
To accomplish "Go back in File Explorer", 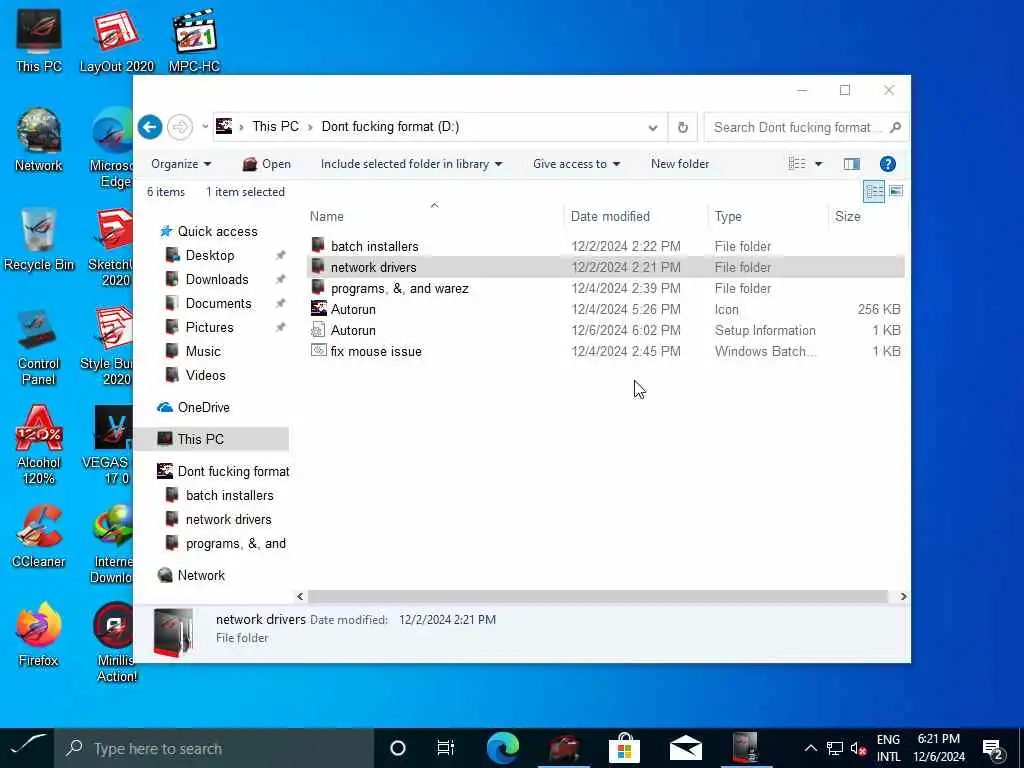I will [150, 127].
